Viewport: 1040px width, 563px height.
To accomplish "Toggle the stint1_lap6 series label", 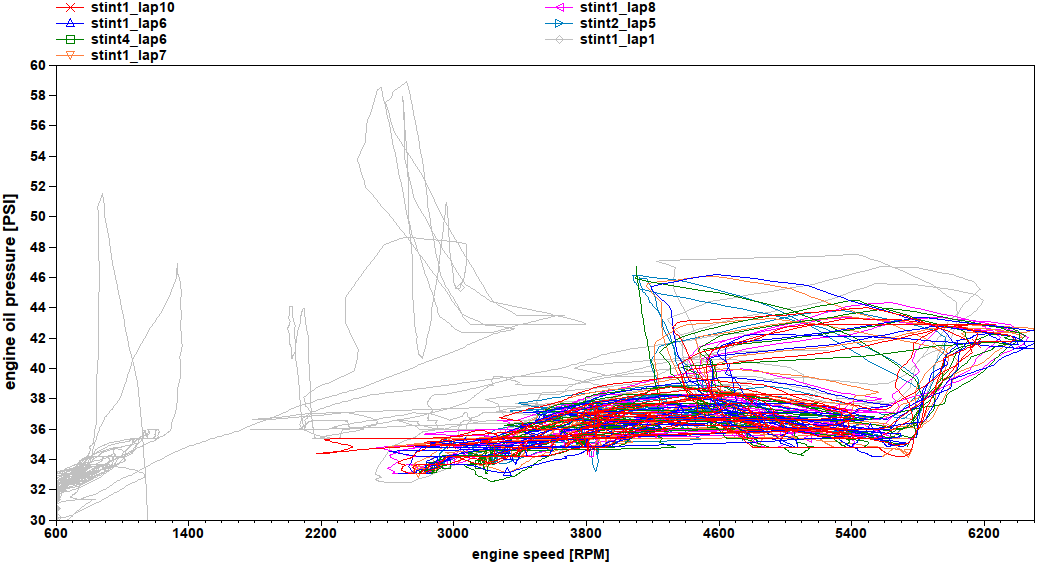I will point(128,23).
